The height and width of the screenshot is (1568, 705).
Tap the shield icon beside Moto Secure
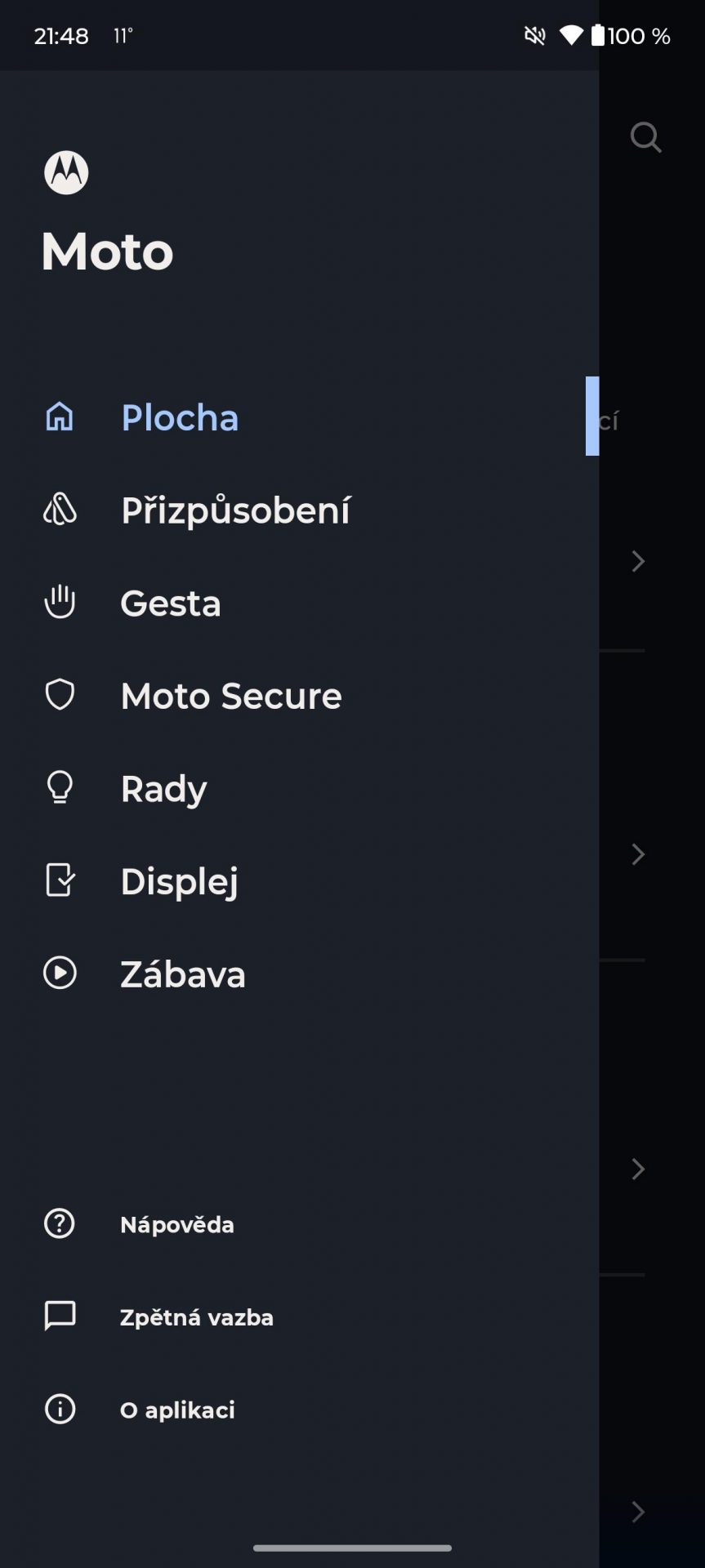(x=60, y=695)
